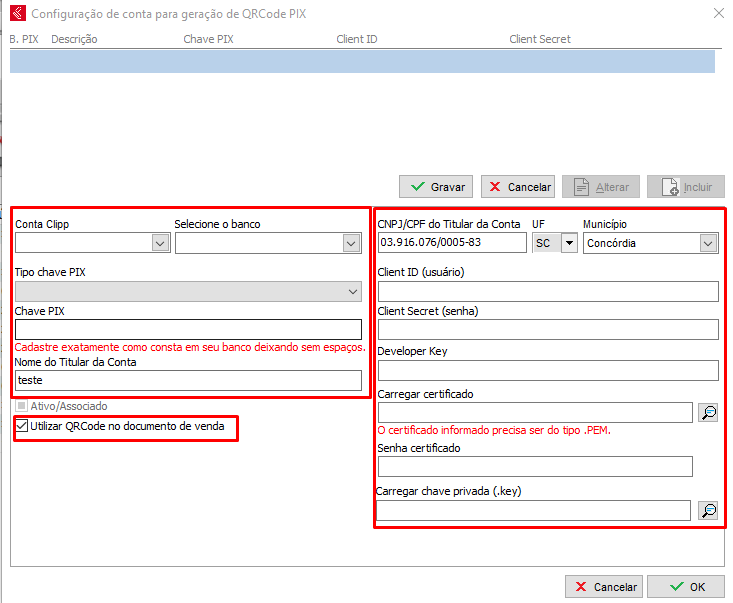Focus the Nome do Titular da Conta field
The image size is (733, 603).
coord(188,380)
